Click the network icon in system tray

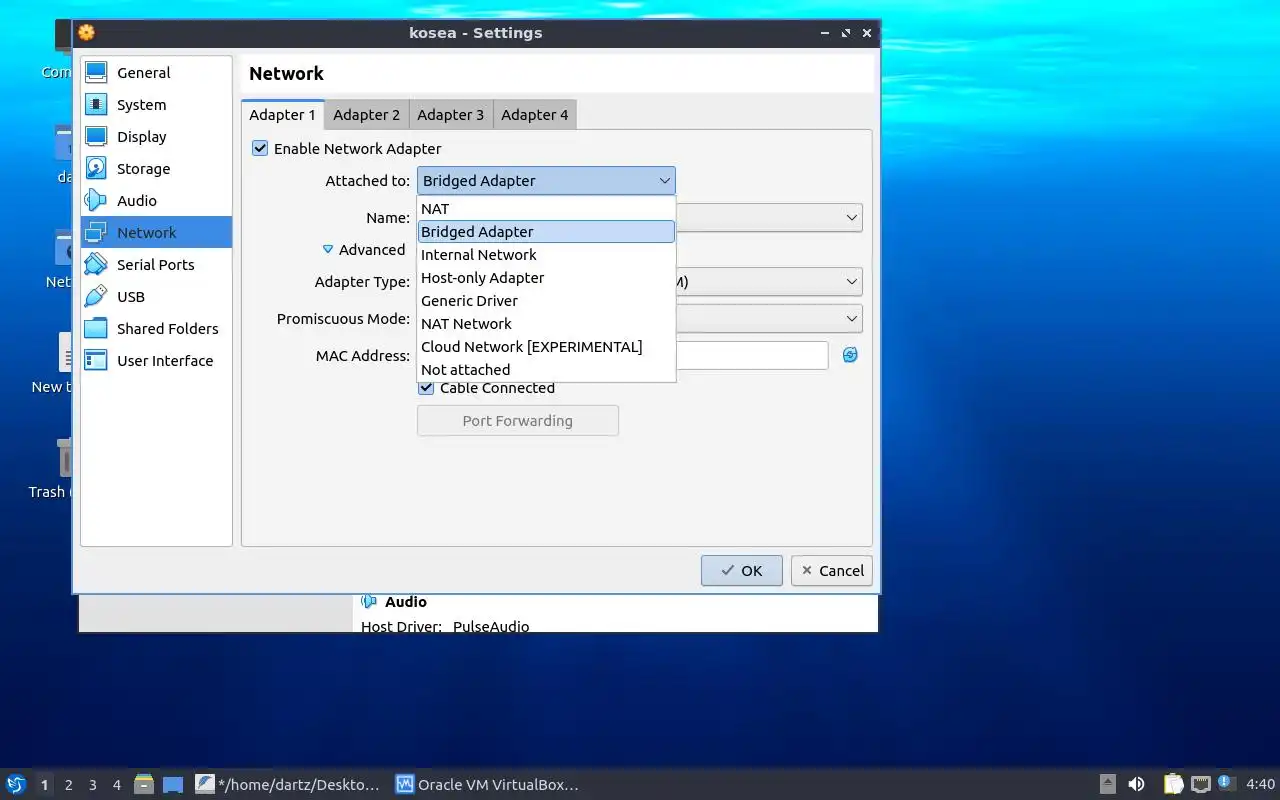tap(1200, 784)
